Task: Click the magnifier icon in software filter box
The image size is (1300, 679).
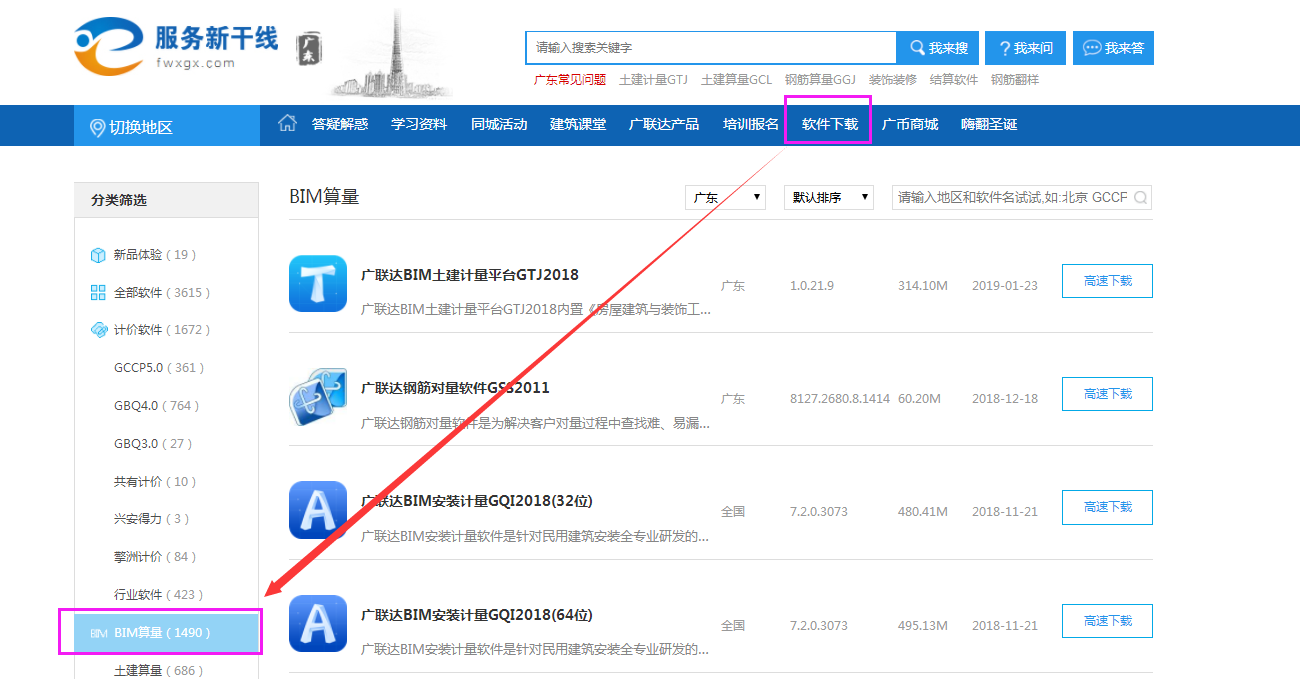Action: pyautogui.click(x=1139, y=197)
